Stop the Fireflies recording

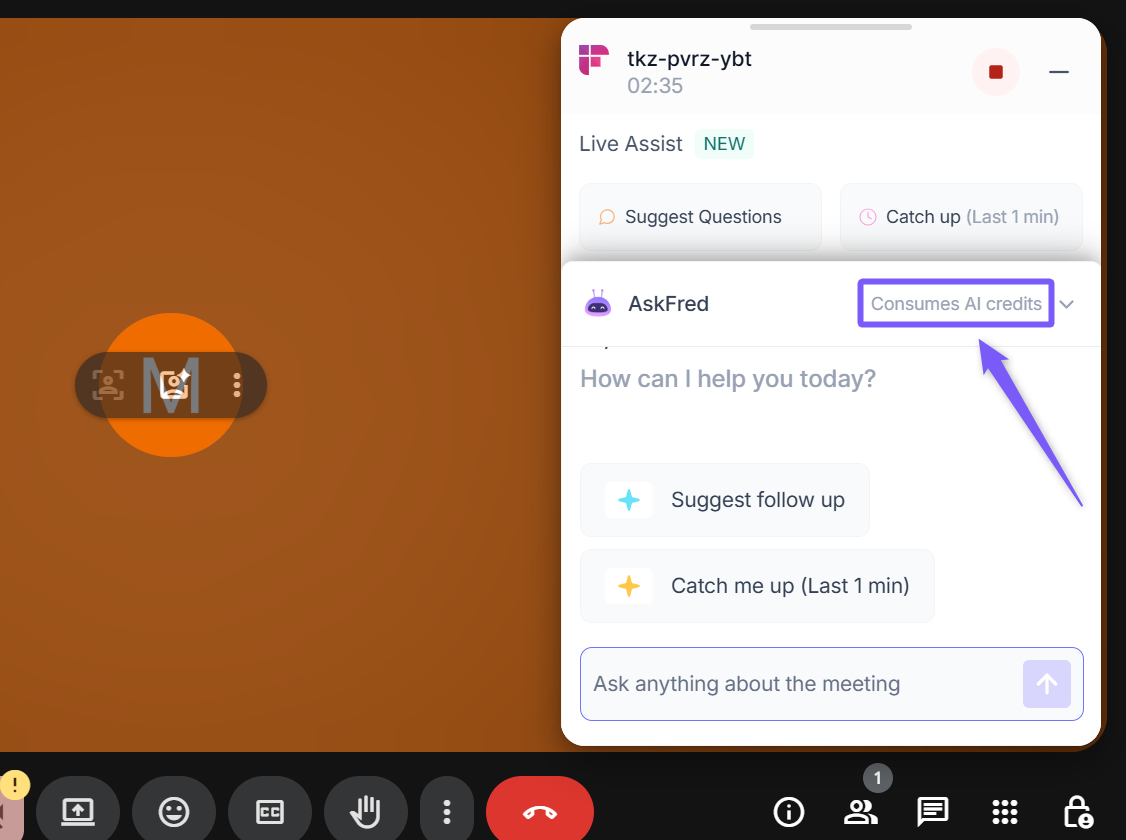995,72
